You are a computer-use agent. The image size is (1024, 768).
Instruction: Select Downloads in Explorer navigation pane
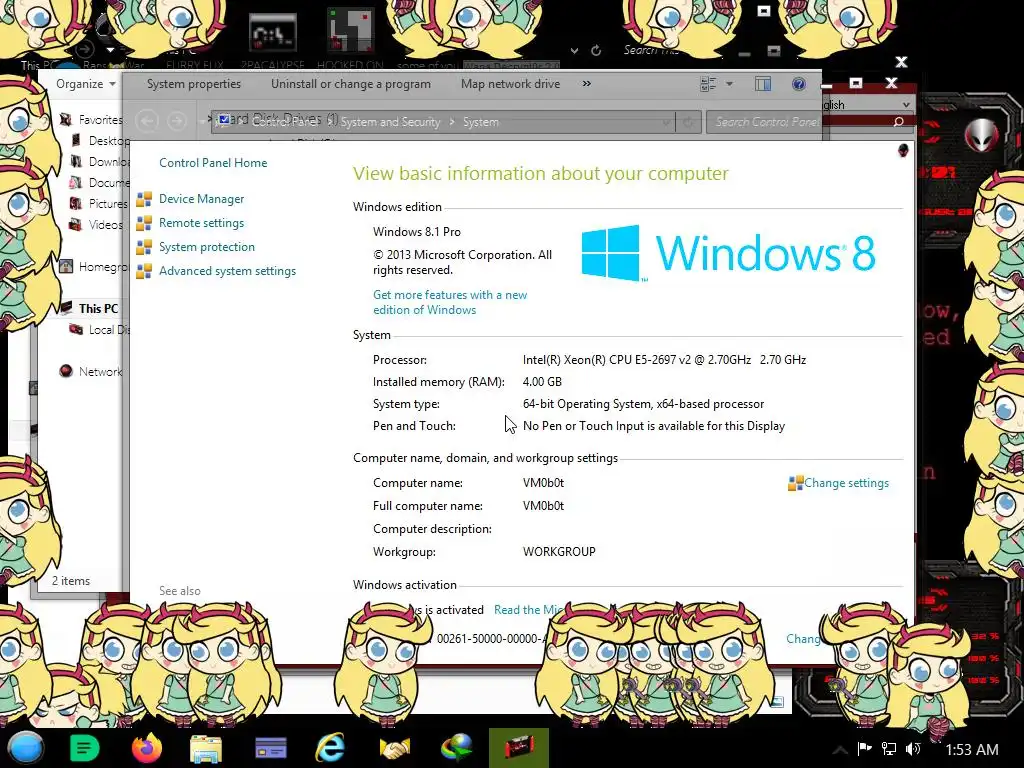pos(108,161)
